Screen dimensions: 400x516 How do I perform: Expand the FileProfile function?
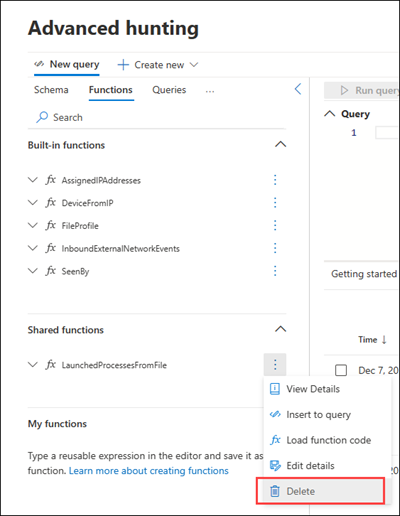coord(32,225)
